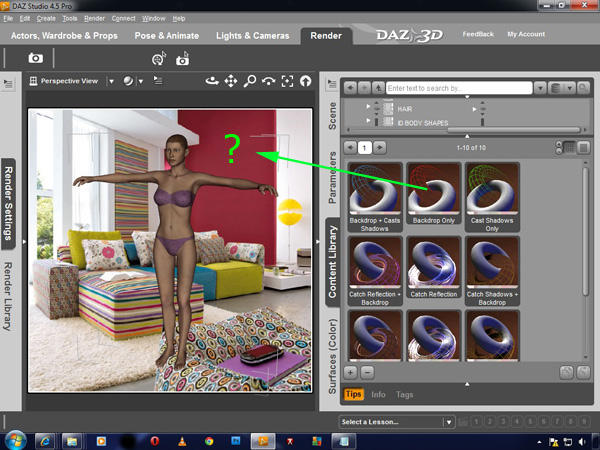The width and height of the screenshot is (600, 450).
Task: Select the Tips tab button
Action: 353,394
